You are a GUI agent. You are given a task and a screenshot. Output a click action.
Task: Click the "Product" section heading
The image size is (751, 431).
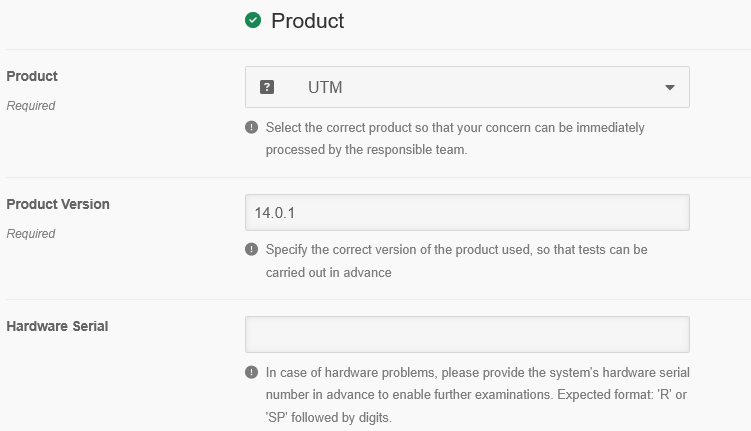point(308,21)
